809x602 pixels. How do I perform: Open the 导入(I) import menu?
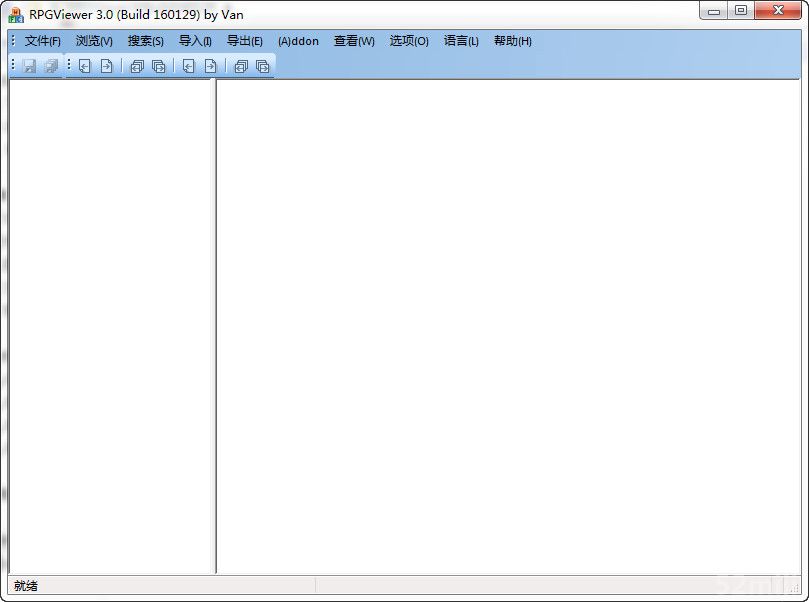tap(195, 41)
